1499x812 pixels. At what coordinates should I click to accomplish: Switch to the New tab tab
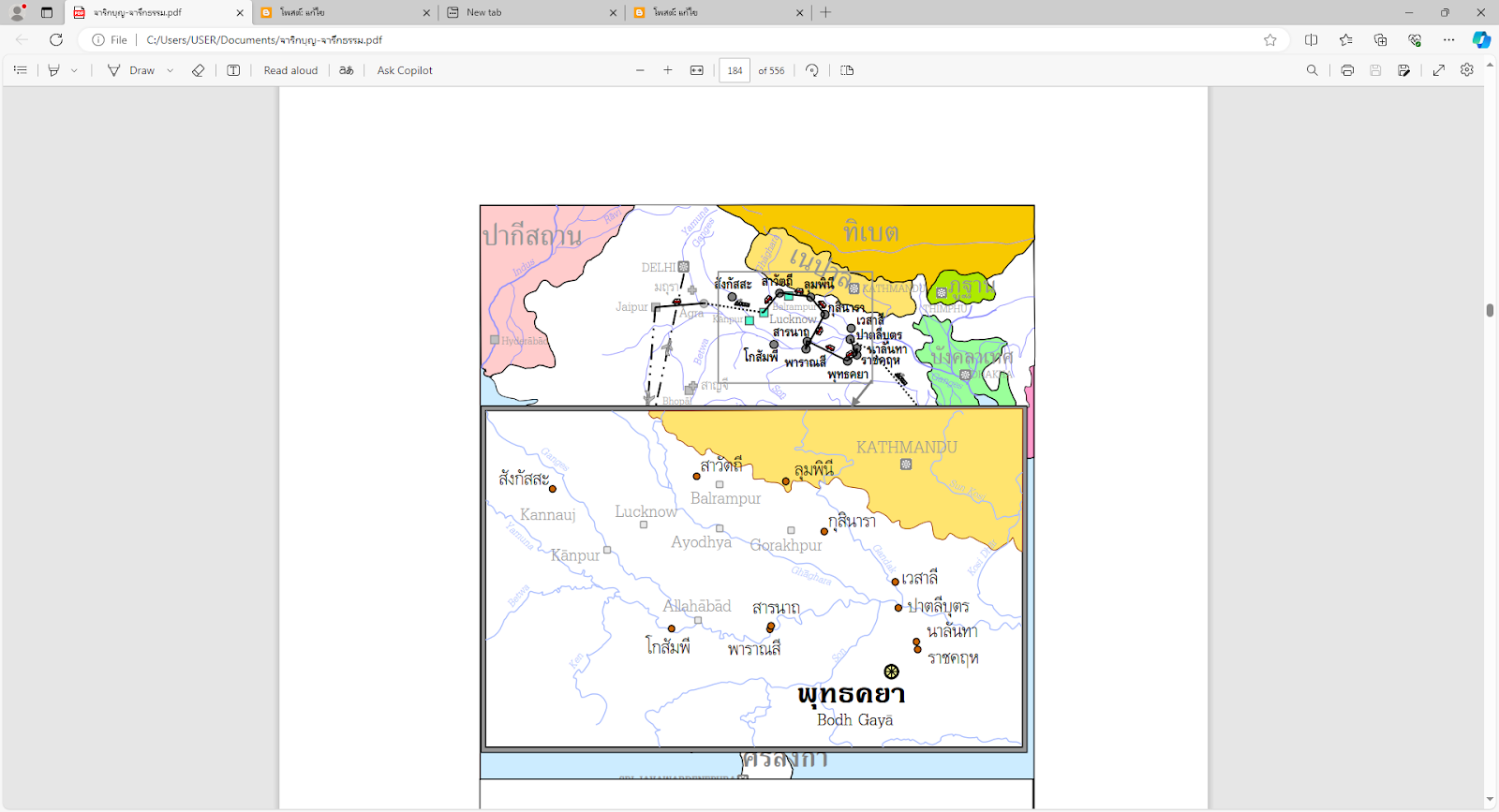[x=531, y=12]
